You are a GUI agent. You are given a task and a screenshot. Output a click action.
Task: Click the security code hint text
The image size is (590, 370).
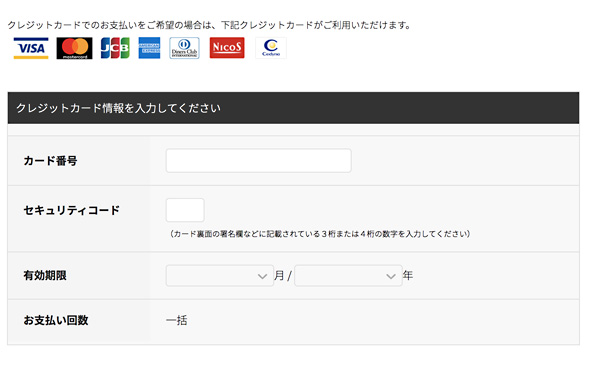pos(319,234)
